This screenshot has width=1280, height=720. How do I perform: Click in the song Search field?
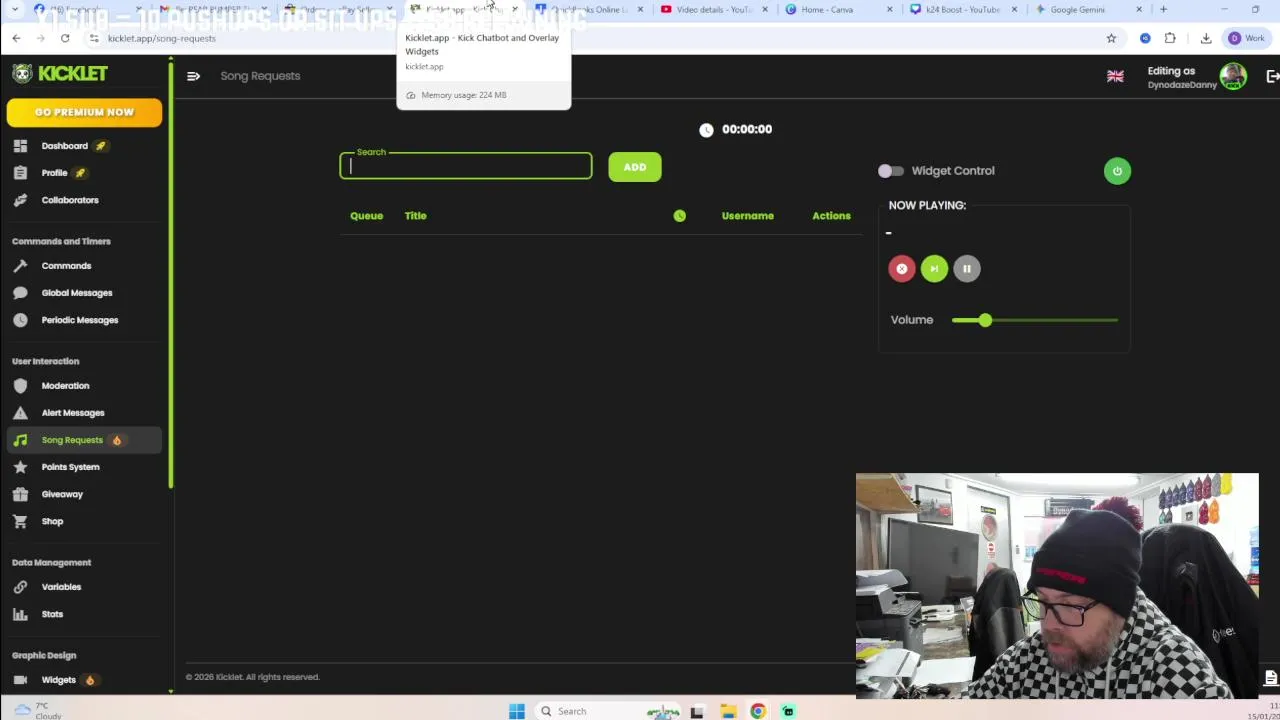(466, 167)
